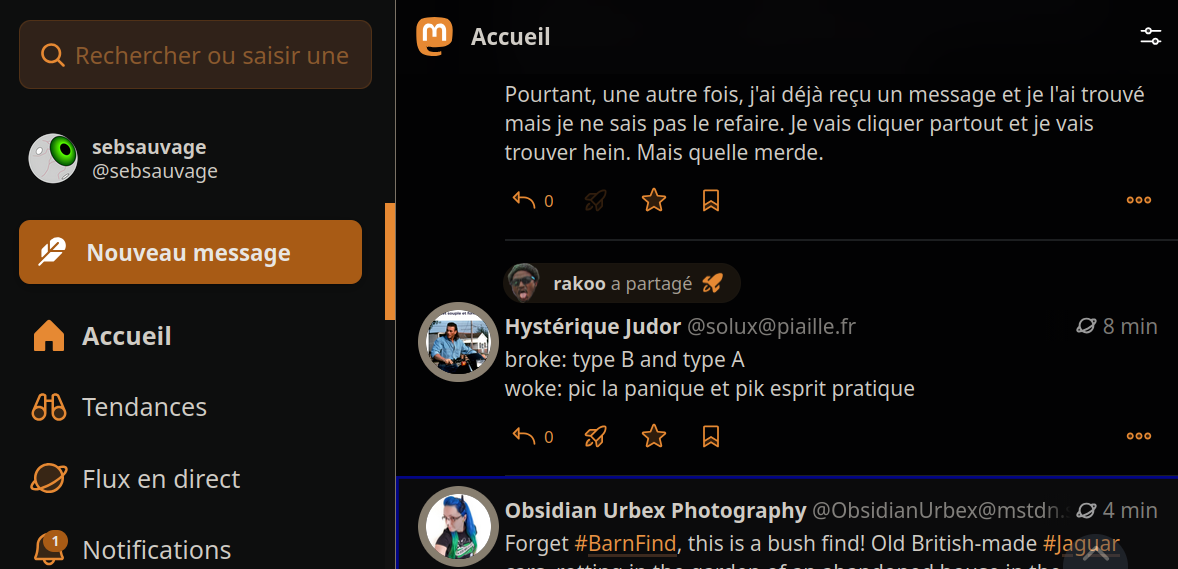Open more options on Hystérique Judor's post
Screen dimensions: 1178x569
pyautogui.click(x=1139, y=436)
